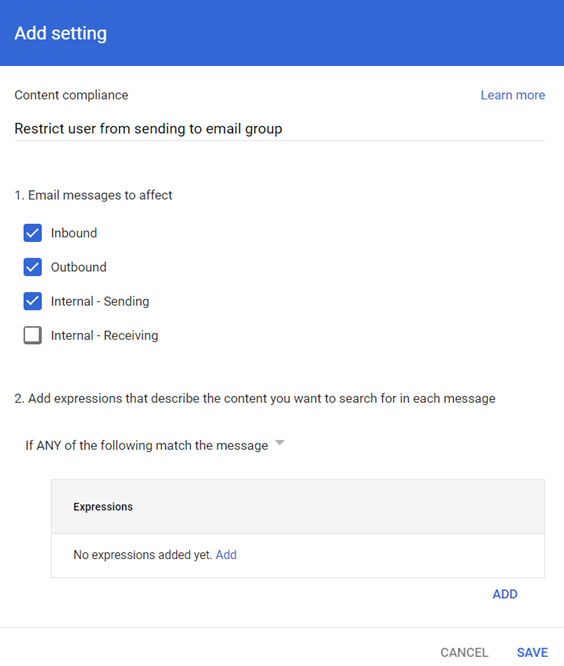
Task: Click the 'Add setting' dialog title
Action: [61, 33]
